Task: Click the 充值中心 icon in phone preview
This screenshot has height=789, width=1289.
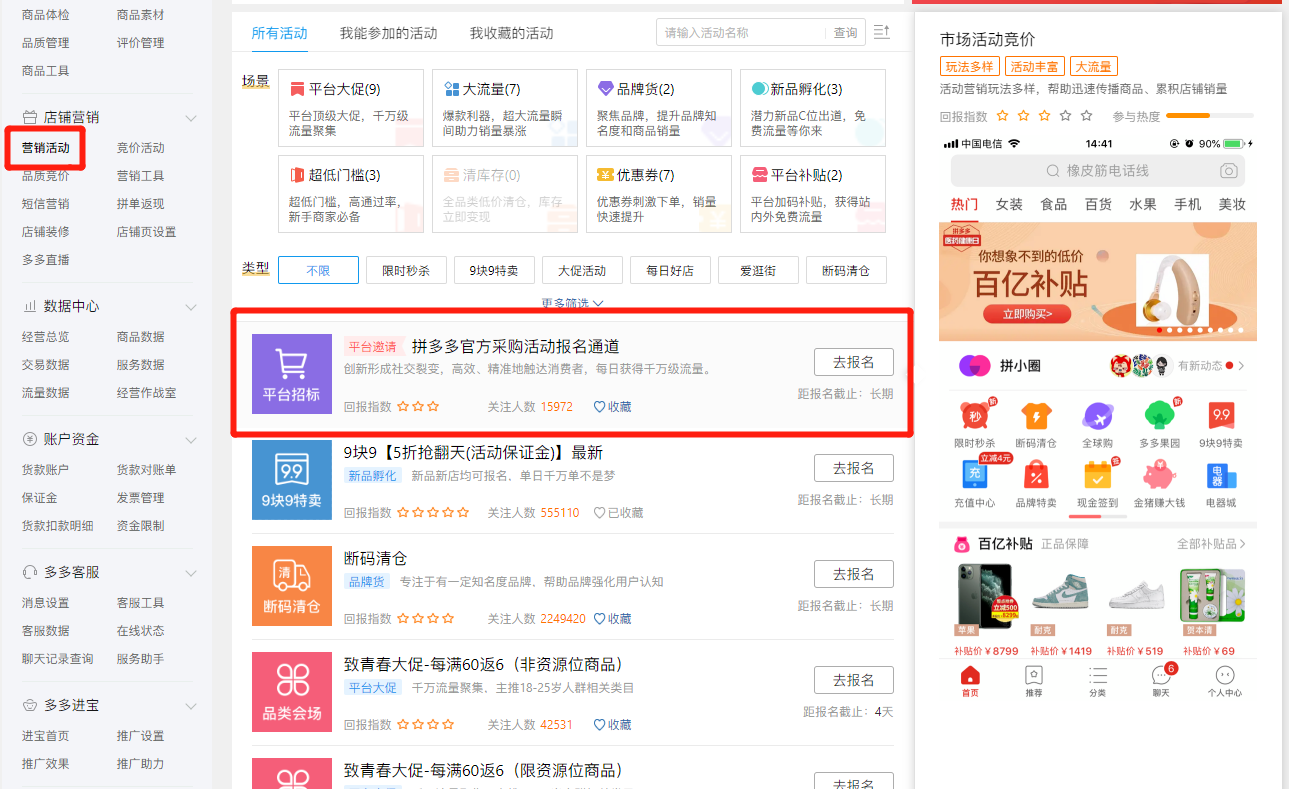Action: [x=974, y=474]
